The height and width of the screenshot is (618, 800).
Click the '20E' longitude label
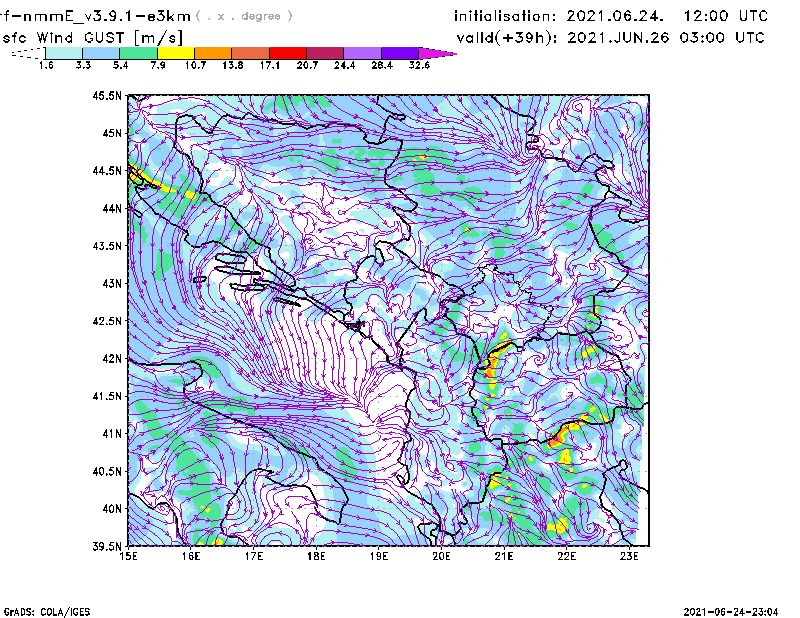pyautogui.click(x=441, y=556)
